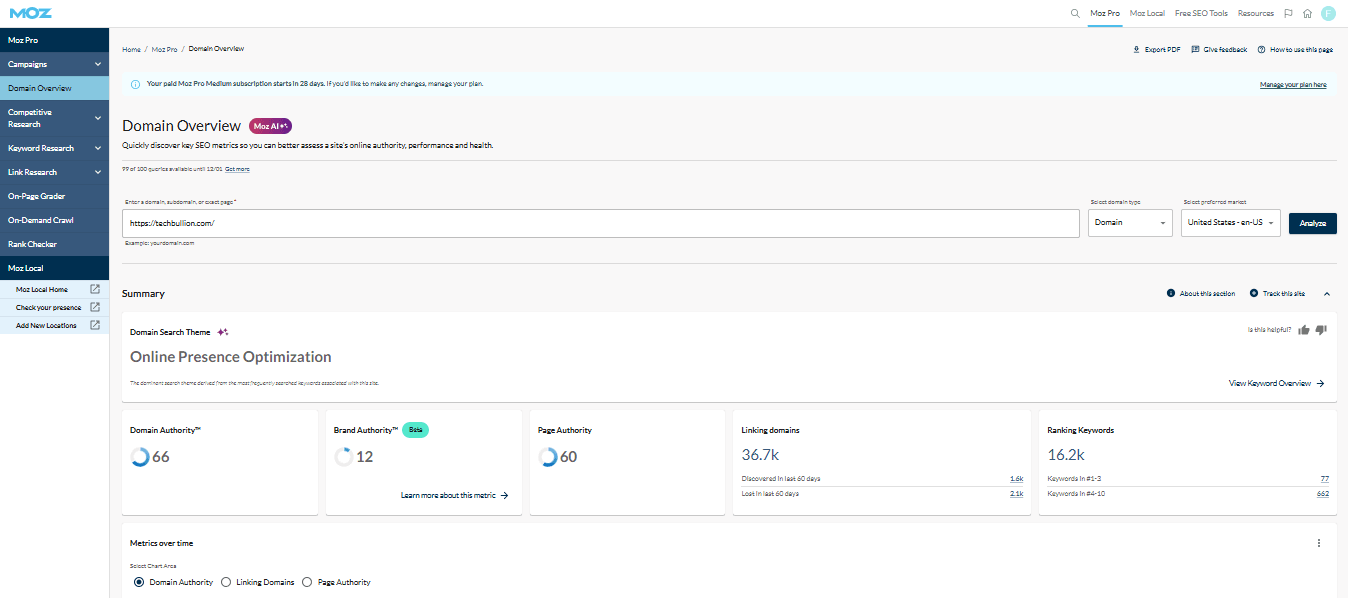Open the user avatar F menu

pyautogui.click(x=1328, y=13)
